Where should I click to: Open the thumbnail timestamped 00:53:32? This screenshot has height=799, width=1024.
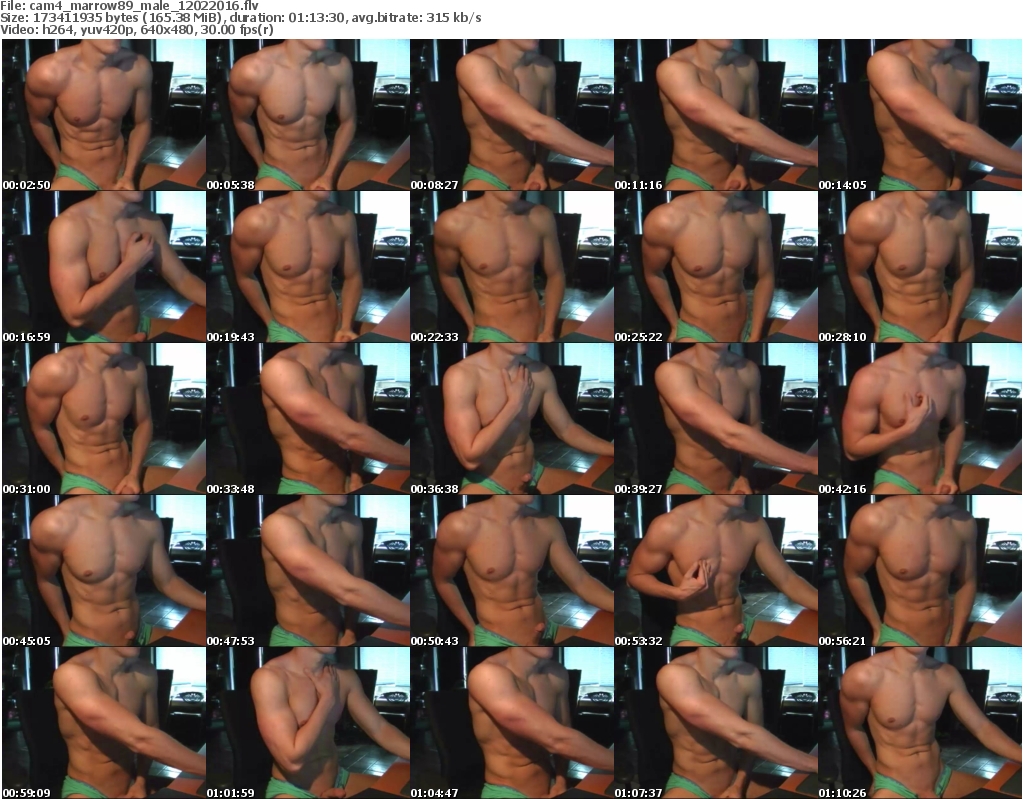(x=716, y=571)
